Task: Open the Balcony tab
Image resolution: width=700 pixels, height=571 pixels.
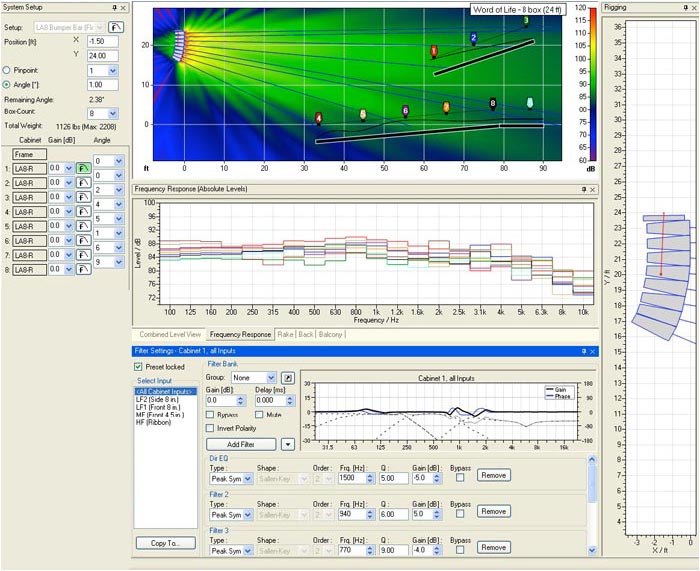Action: 331,334
